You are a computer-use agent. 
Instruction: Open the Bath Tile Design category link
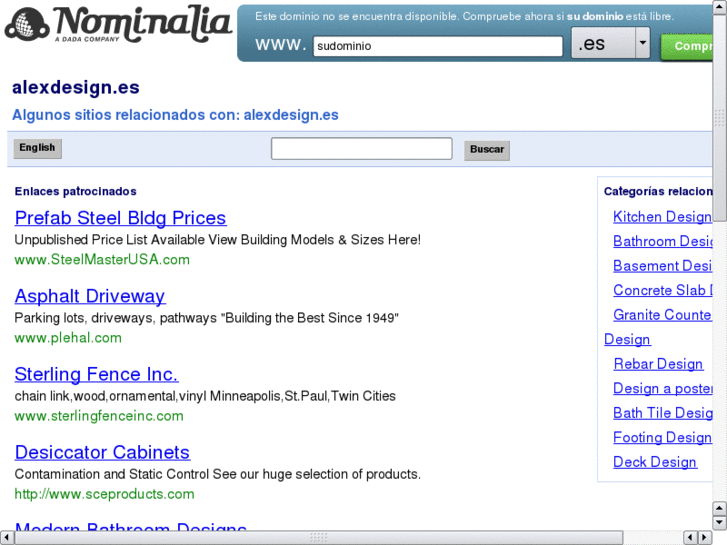[x=663, y=413]
